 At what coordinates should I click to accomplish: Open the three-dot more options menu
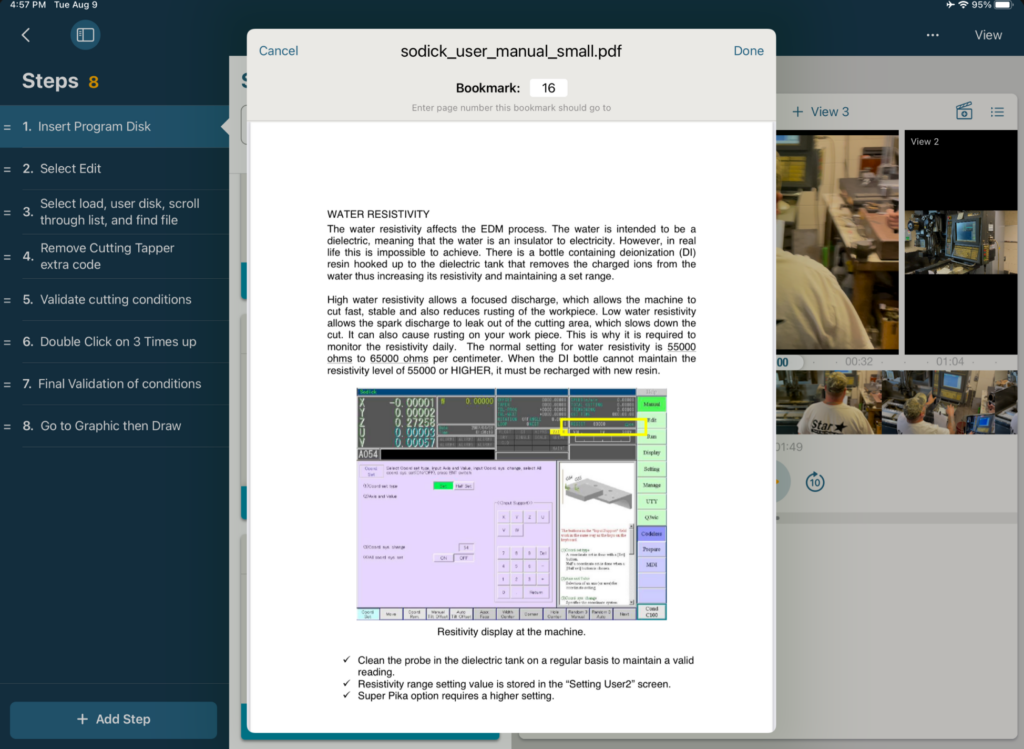coord(933,35)
